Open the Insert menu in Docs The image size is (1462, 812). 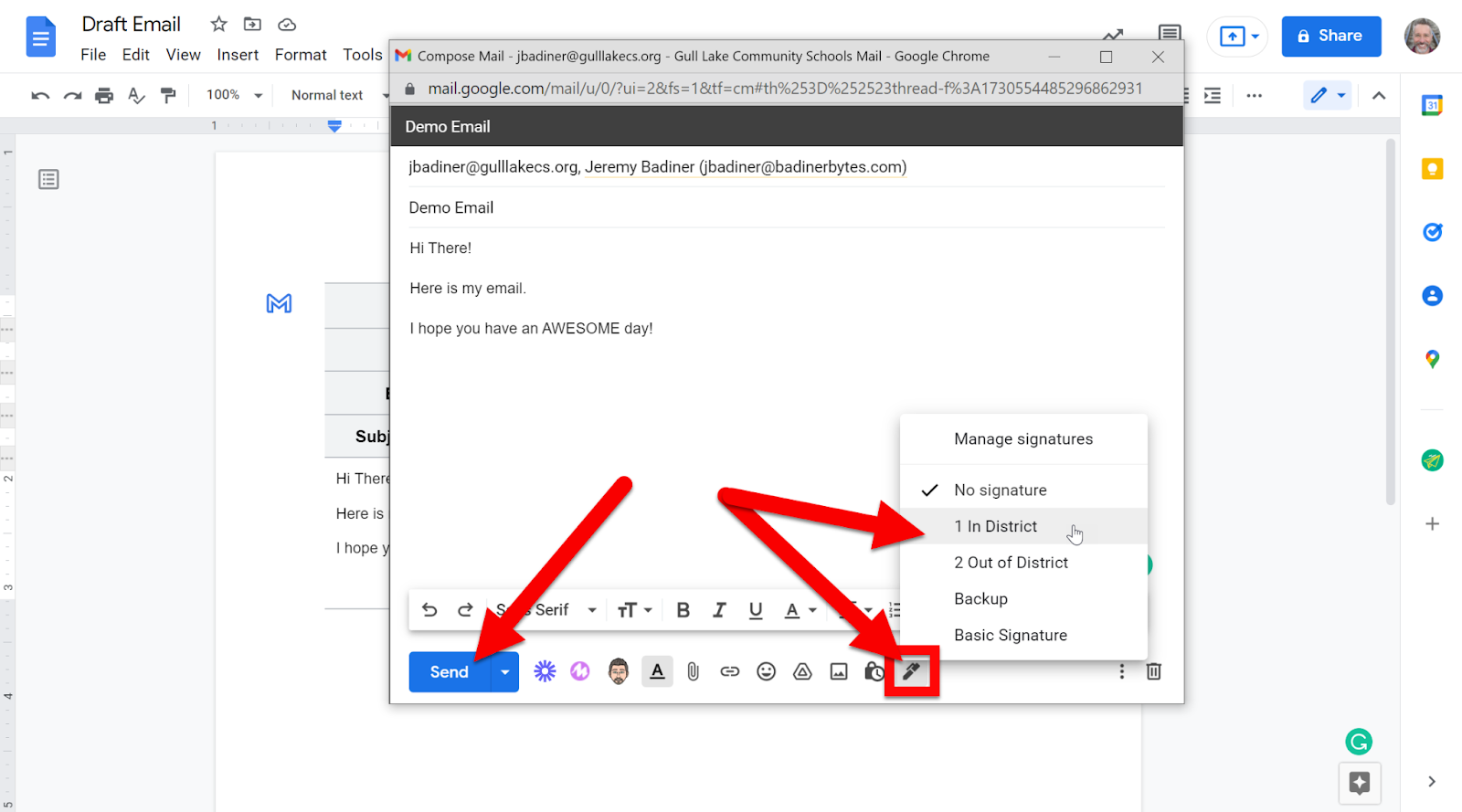238,55
